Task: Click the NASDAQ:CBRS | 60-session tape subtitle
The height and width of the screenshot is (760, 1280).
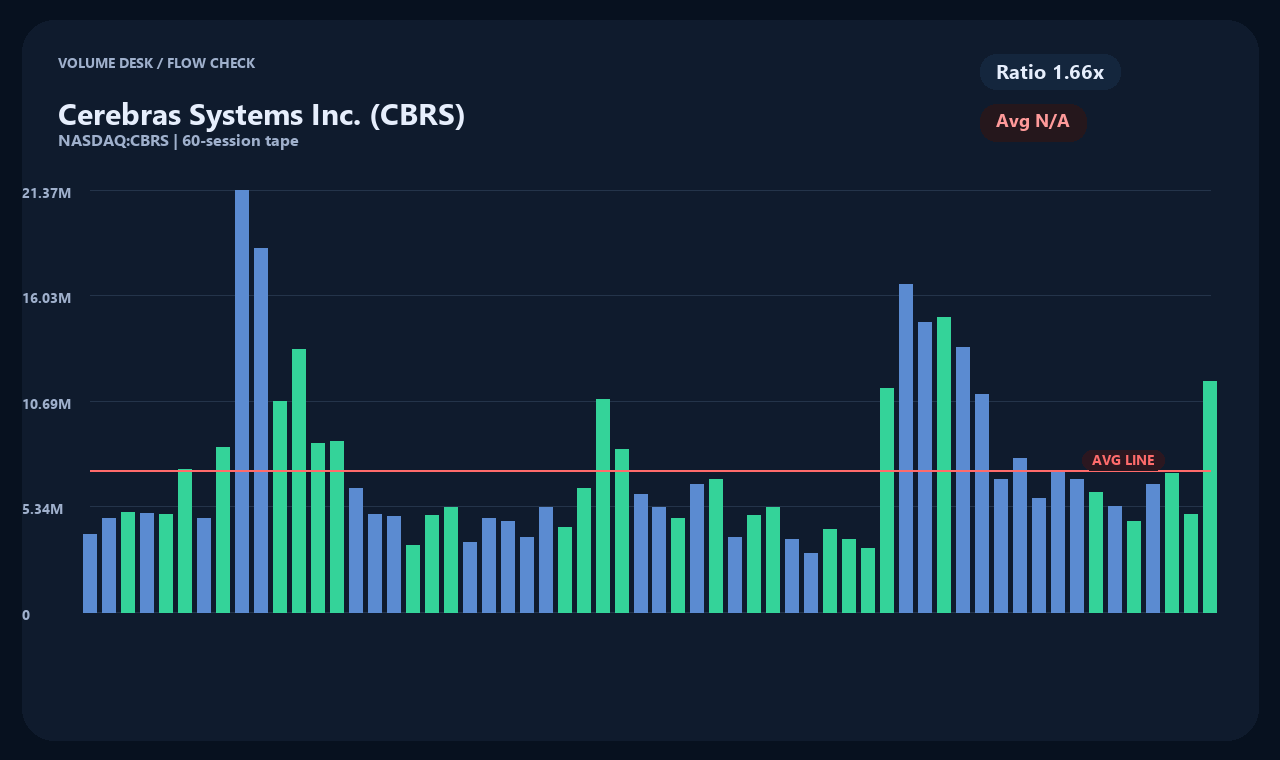Action: (x=178, y=141)
